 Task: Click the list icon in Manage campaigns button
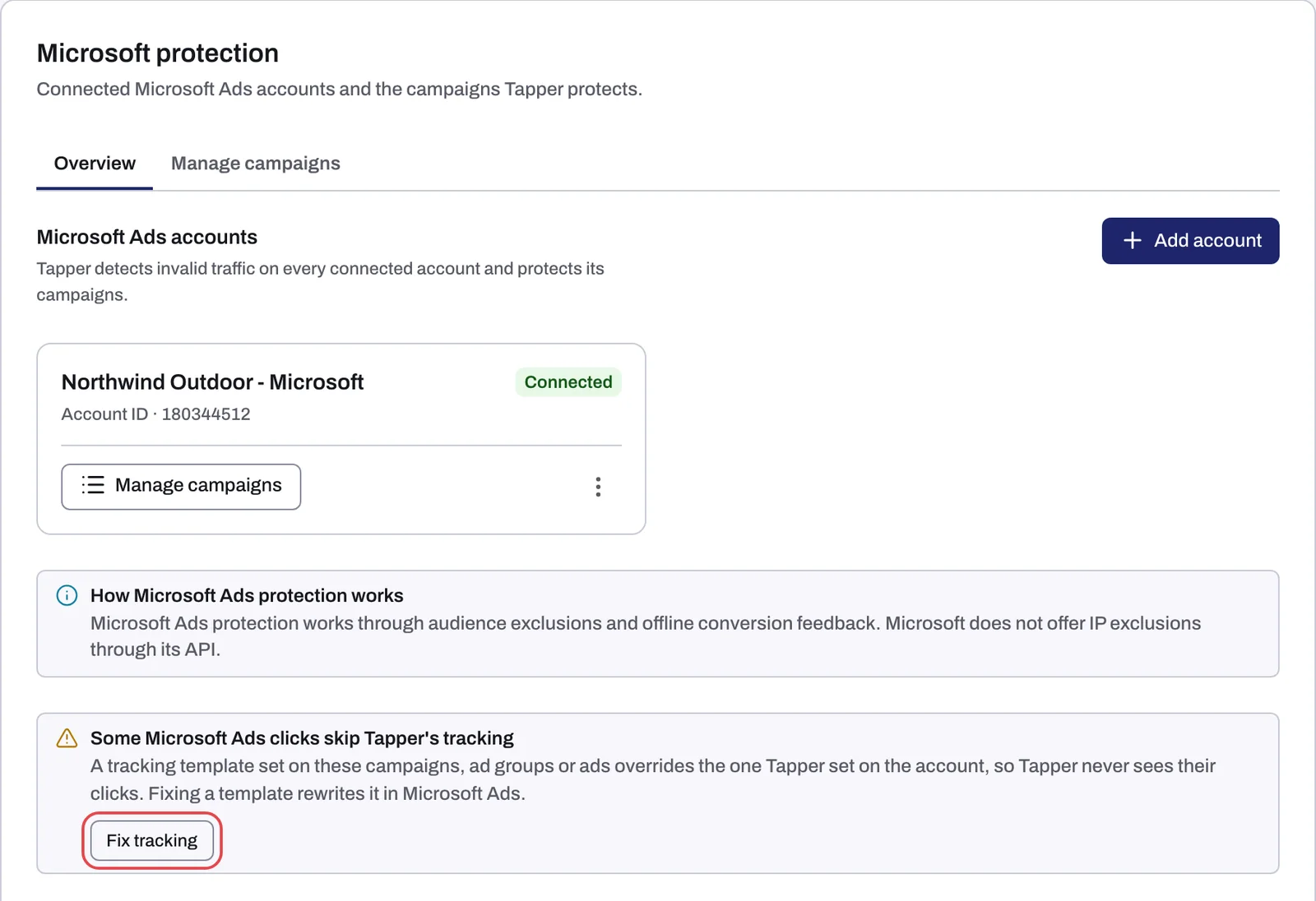click(x=93, y=485)
